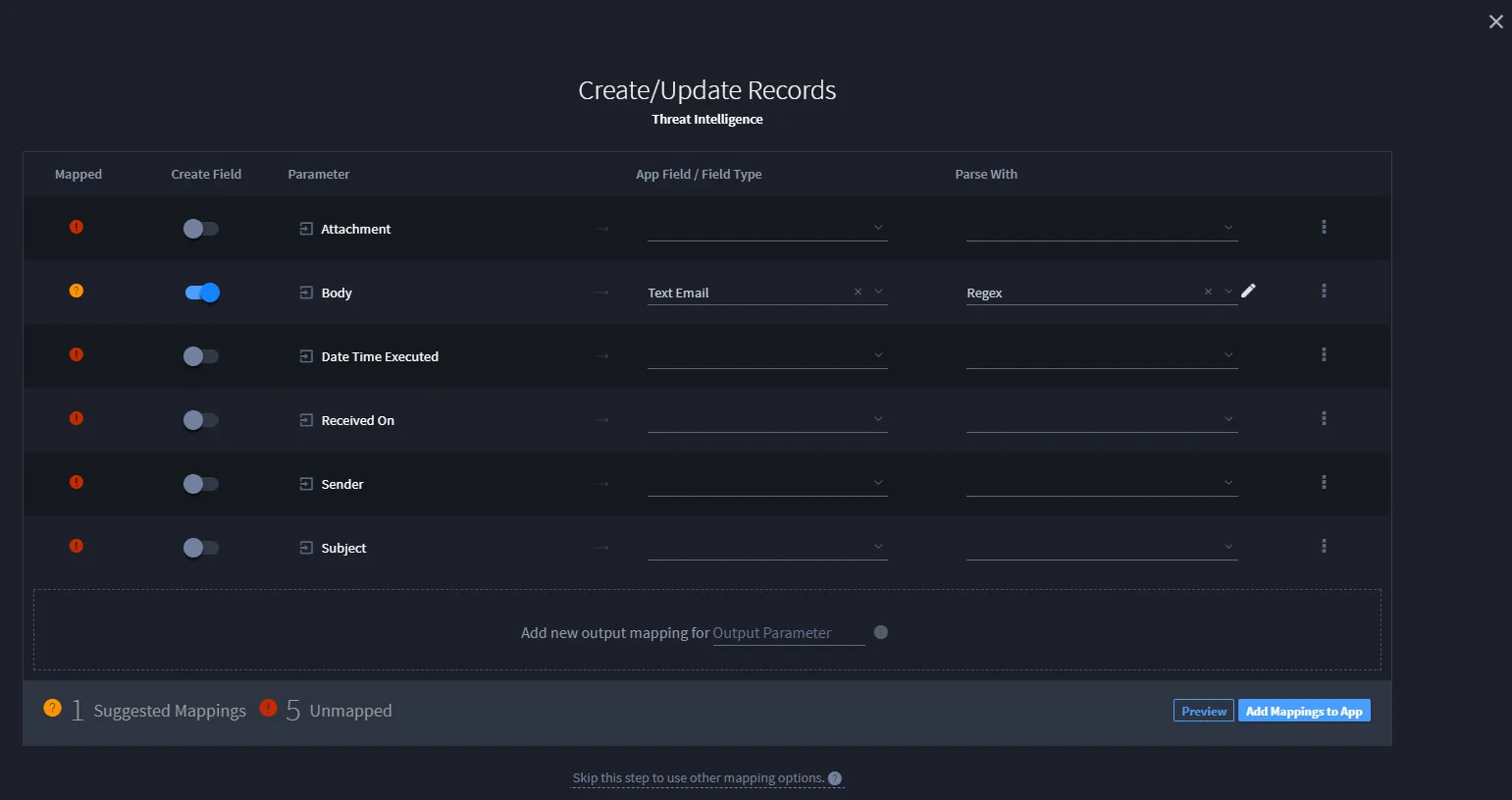Click the round add icon next to Output Parameter
The width and height of the screenshot is (1512, 800).
[x=881, y=632]
